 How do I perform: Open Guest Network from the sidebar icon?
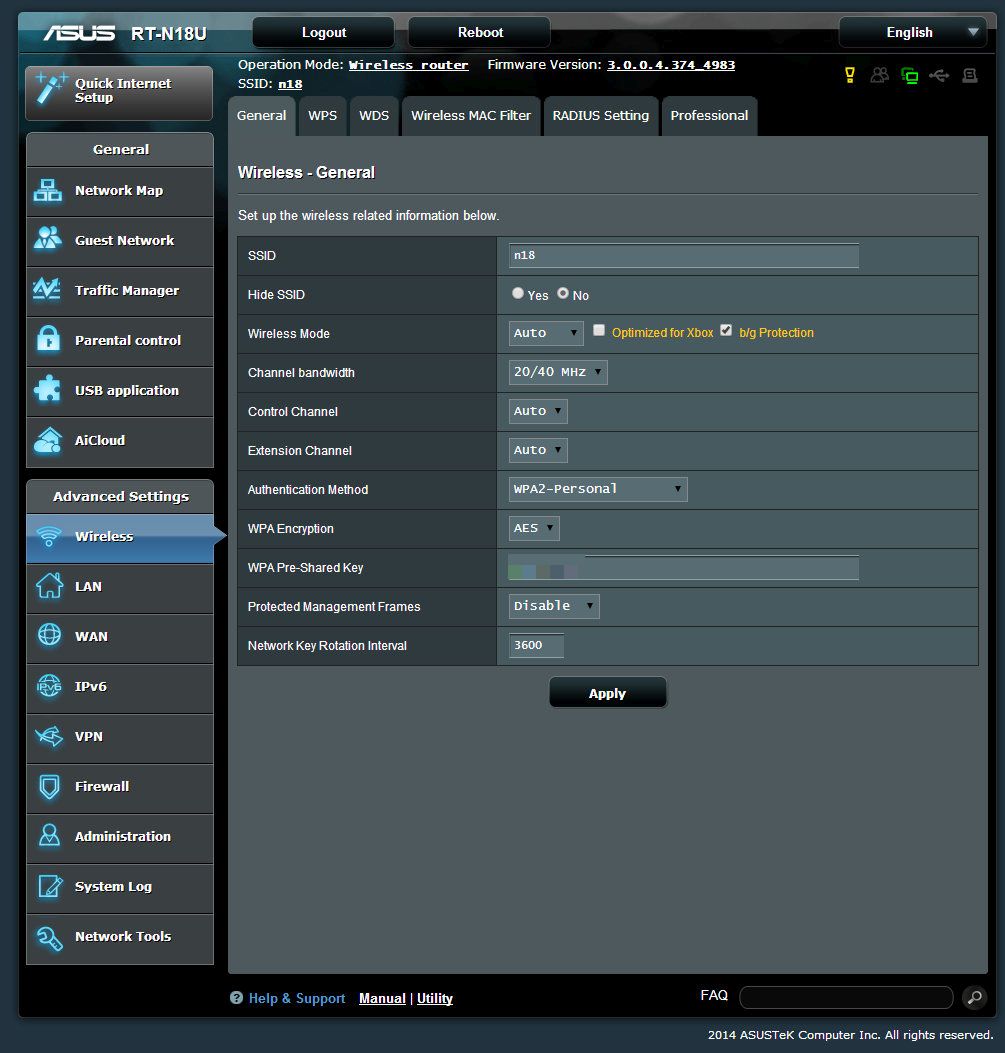tap(48, 241)
